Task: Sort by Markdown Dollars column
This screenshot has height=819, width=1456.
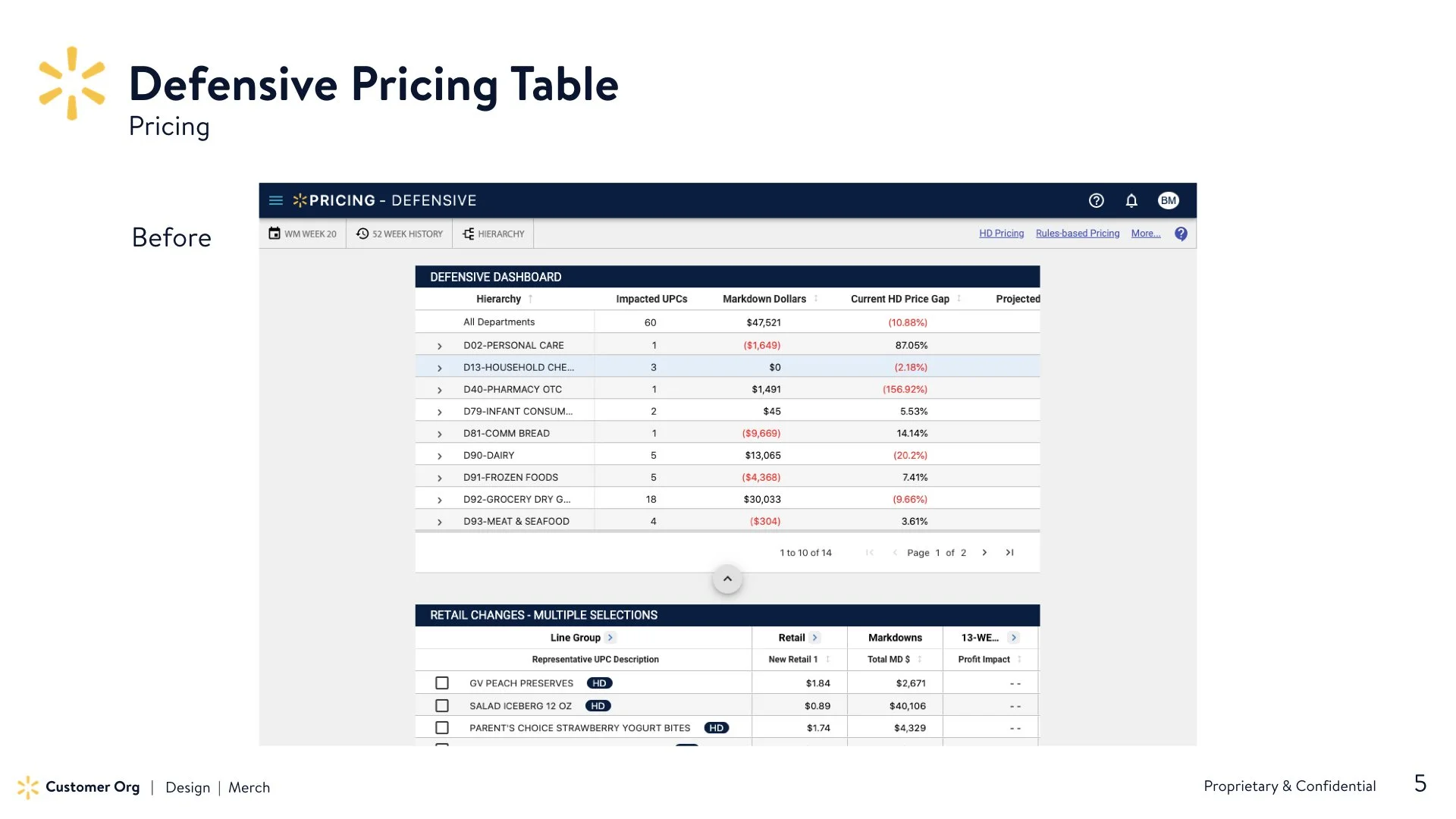Action: point(816,299)
